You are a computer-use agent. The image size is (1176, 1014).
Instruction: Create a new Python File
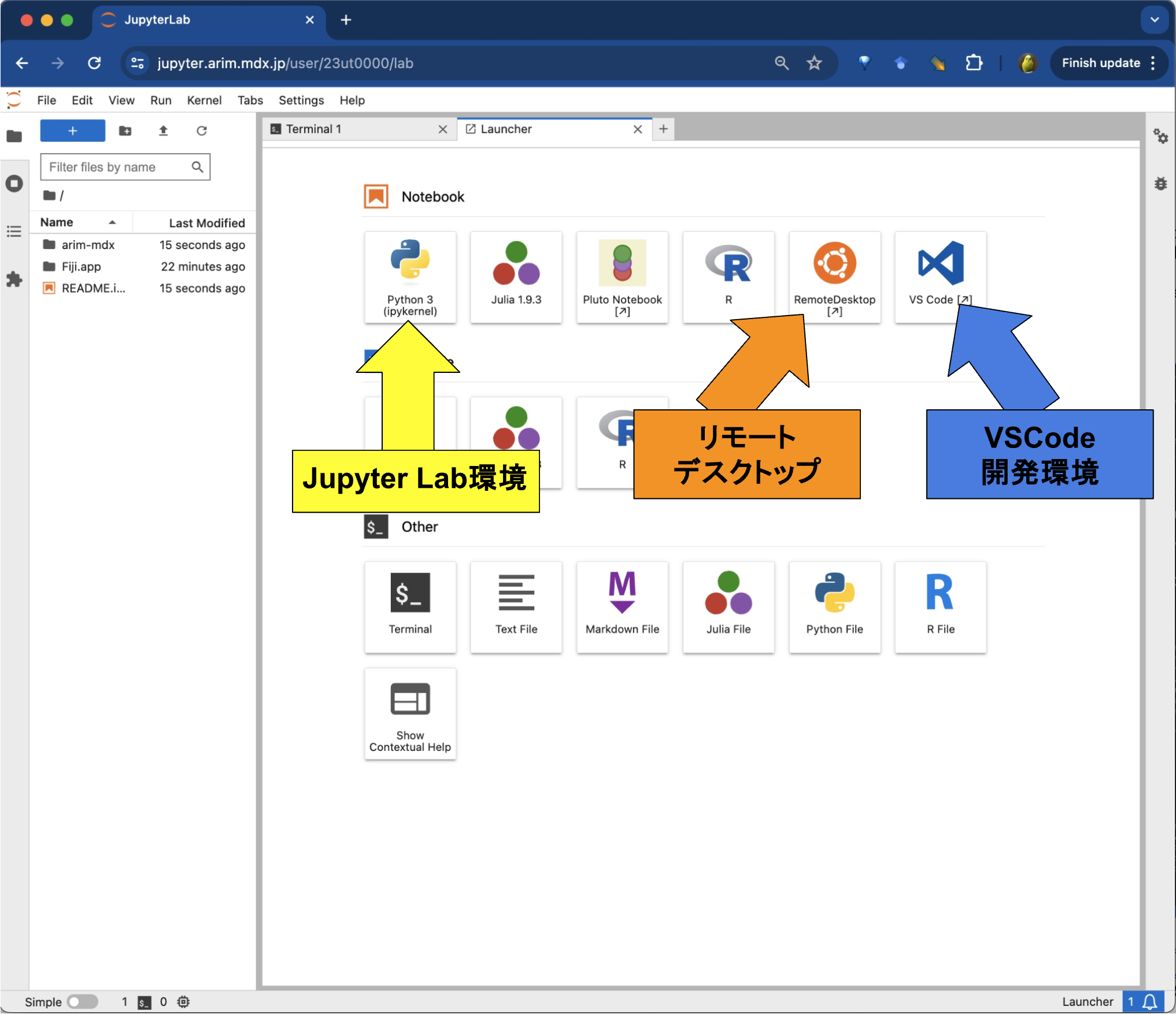[834, 606]
